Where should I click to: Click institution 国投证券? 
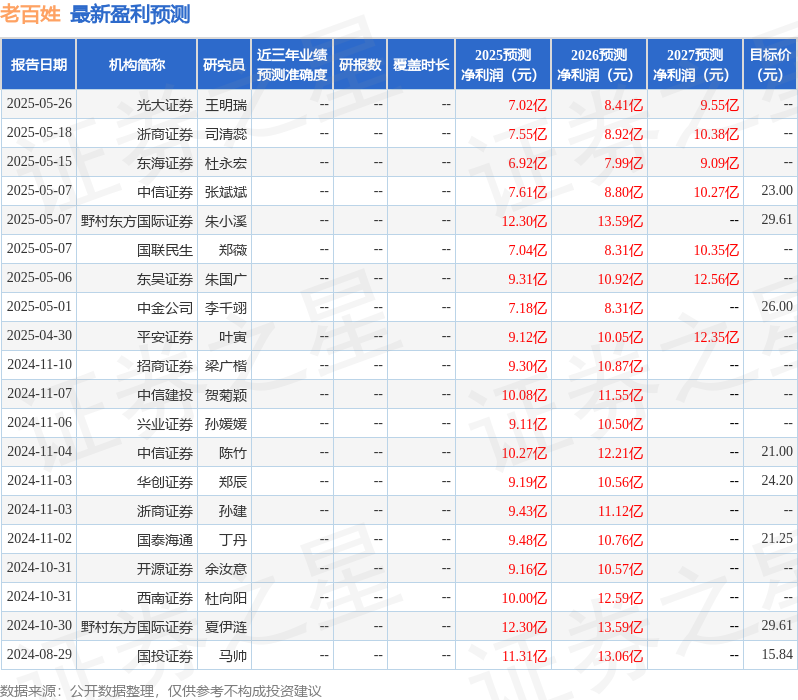pos(165,657)
